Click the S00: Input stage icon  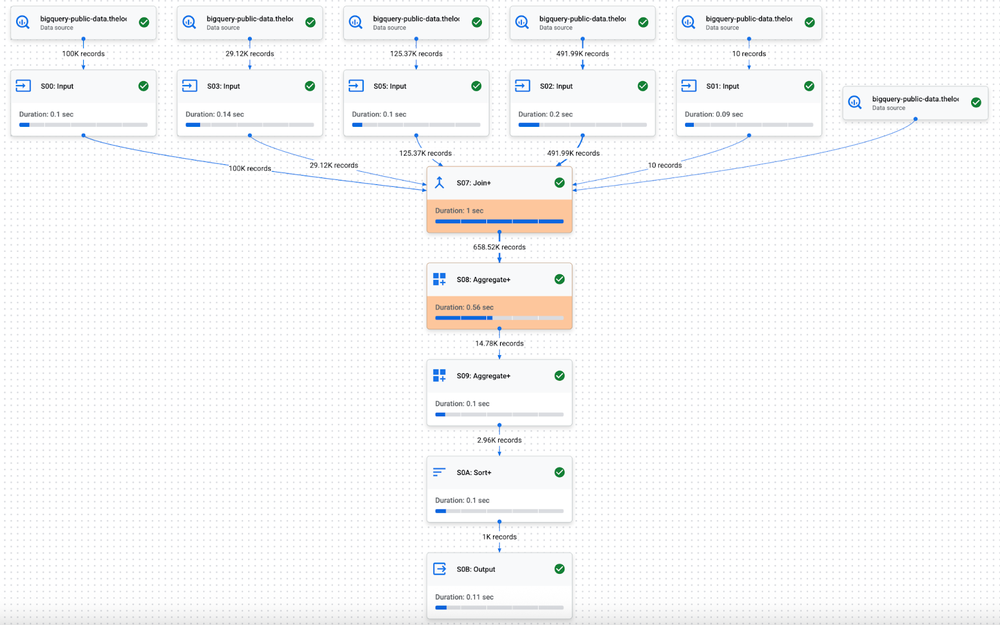tap(24, 85)
